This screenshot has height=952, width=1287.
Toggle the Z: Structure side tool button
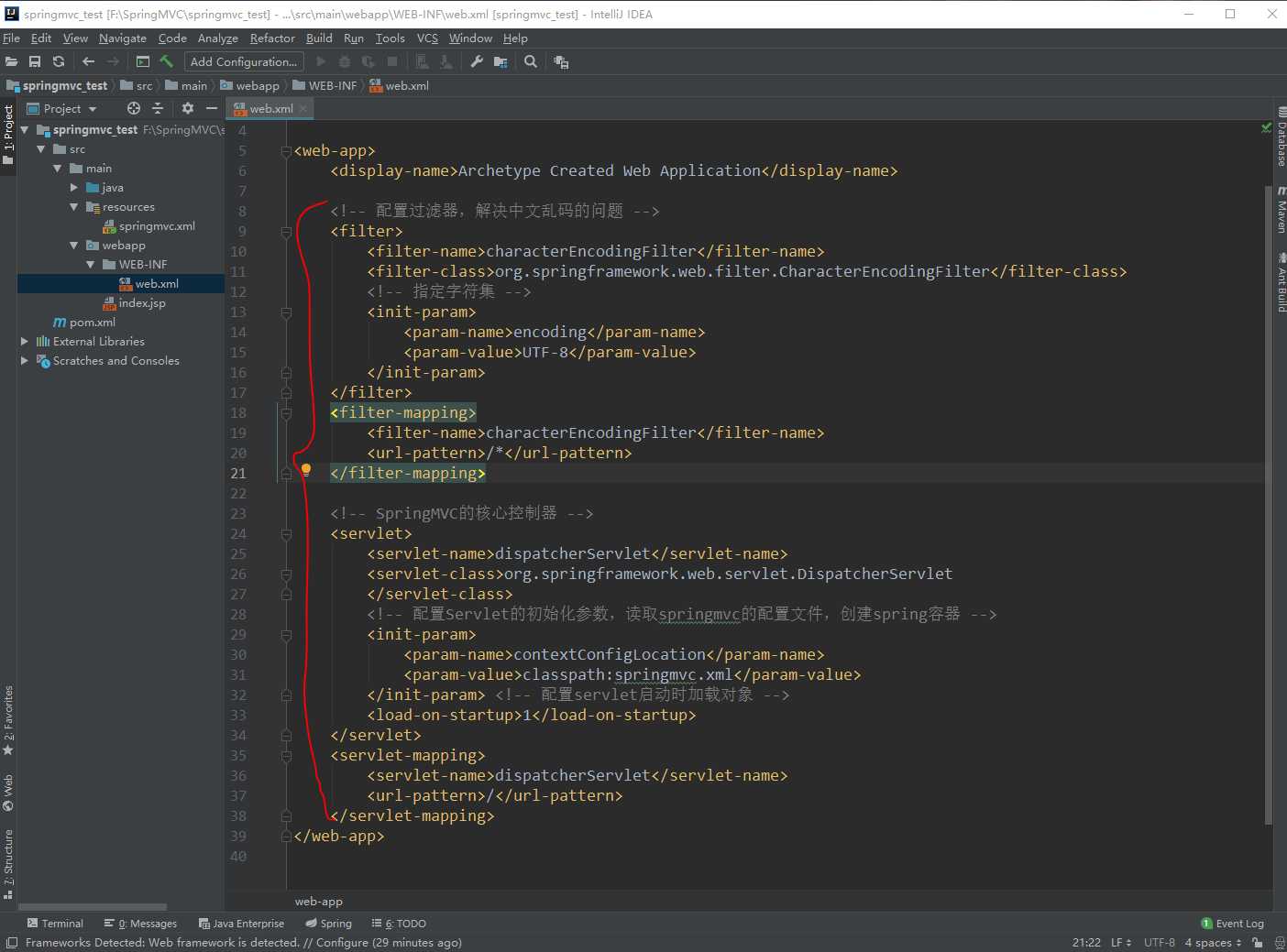[8, 864]
